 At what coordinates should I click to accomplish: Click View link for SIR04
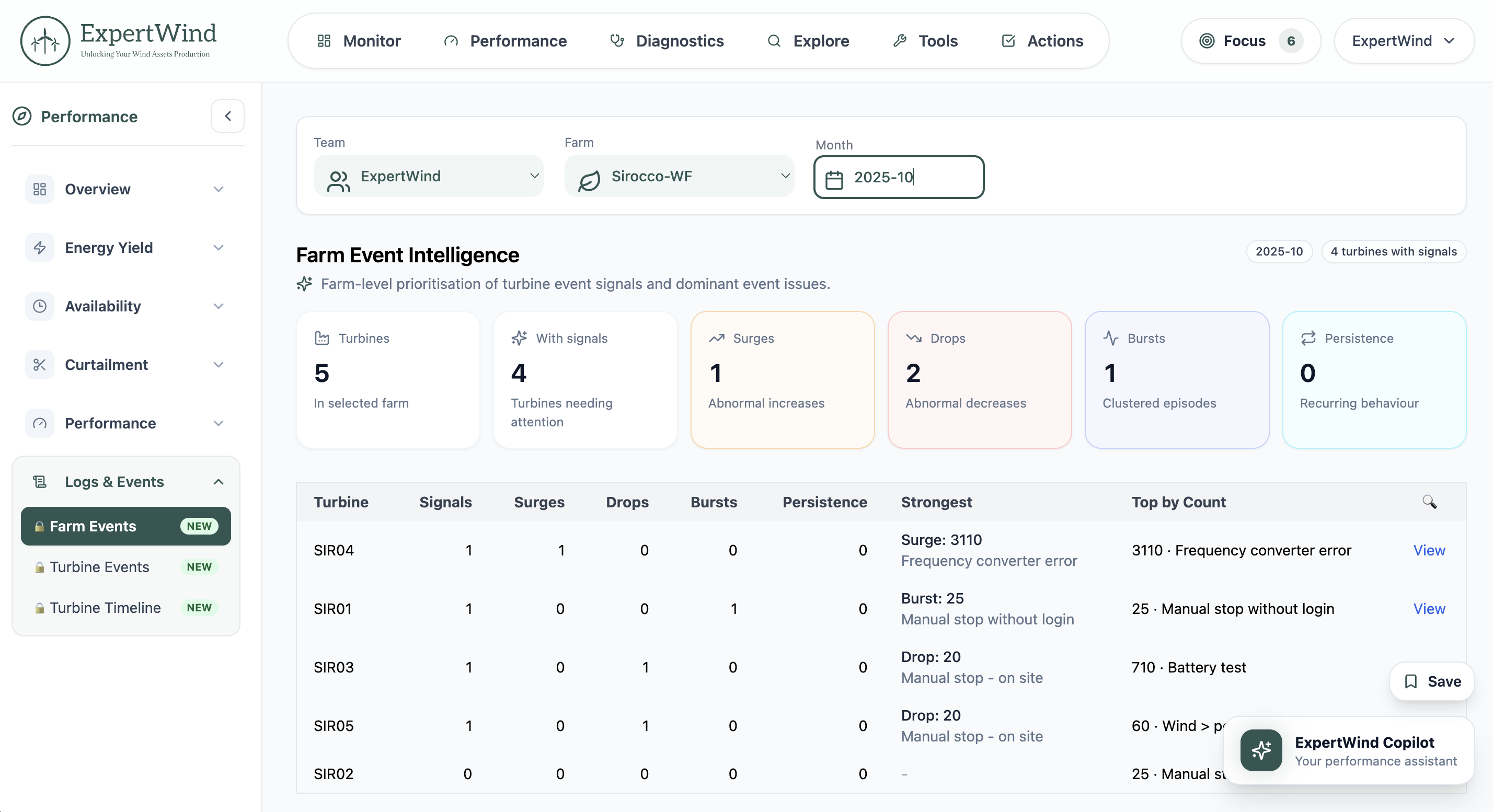click(1429, 550)
